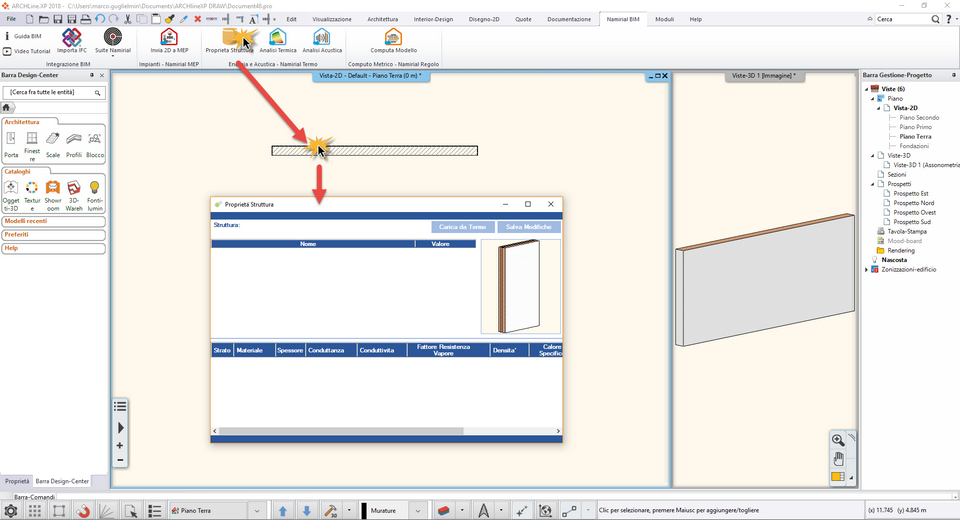Open the Showroom catalog
The image size is (960, 520).
pos(53,195)
